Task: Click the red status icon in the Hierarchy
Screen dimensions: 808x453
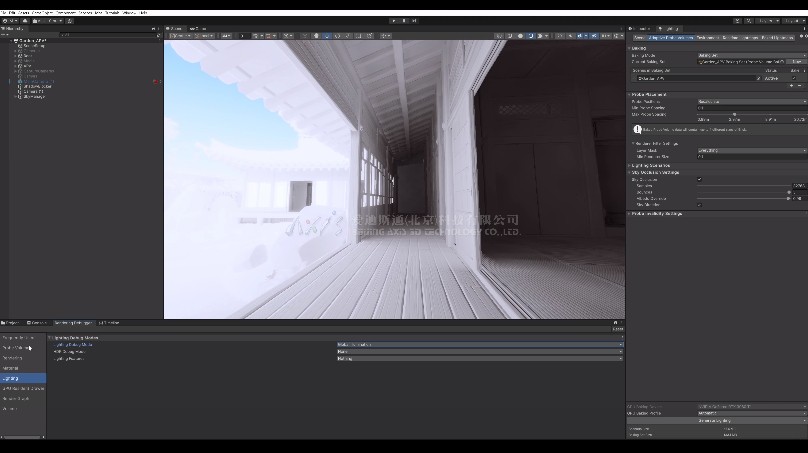Action: point(156,81)
